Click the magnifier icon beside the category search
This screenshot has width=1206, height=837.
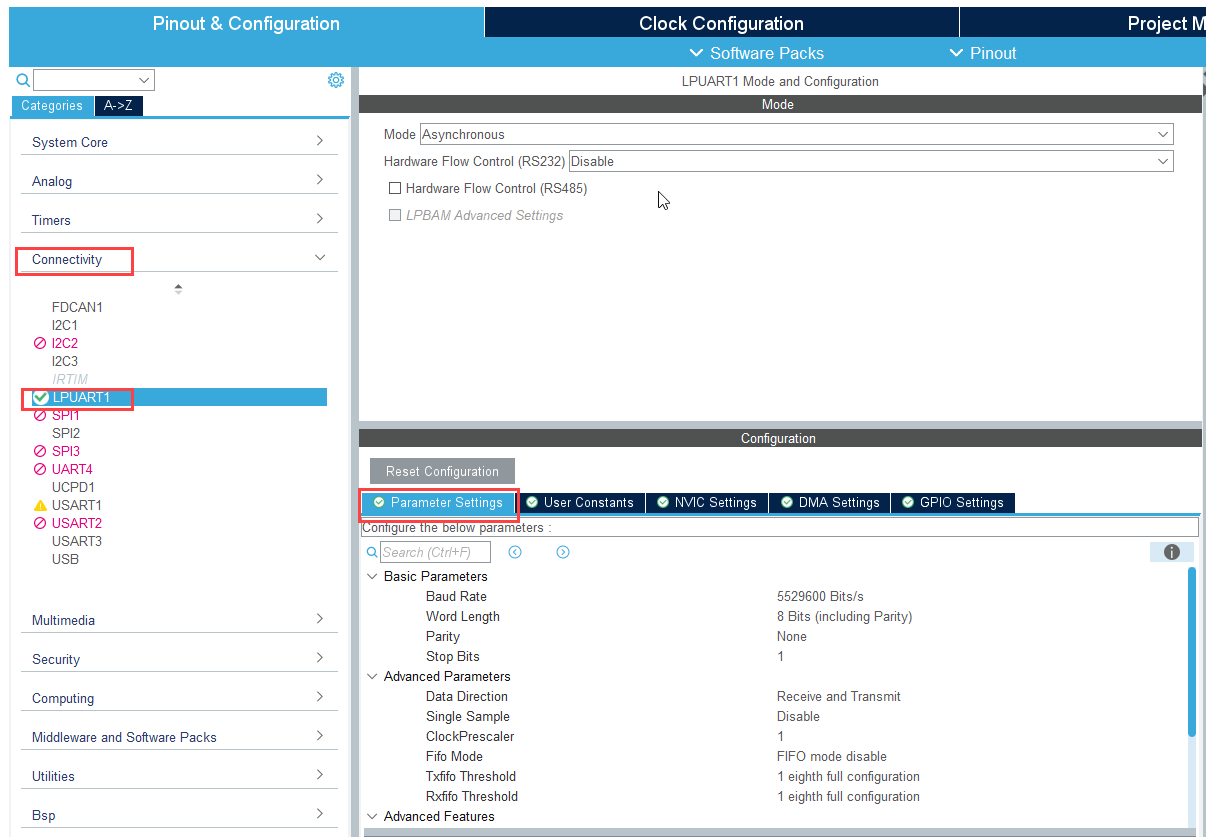click(23, 80)
